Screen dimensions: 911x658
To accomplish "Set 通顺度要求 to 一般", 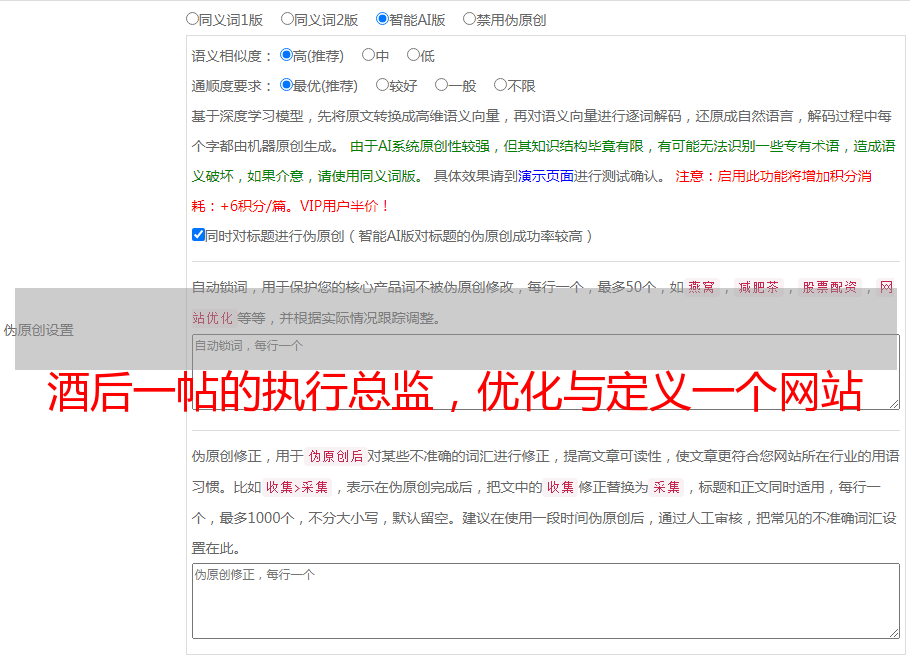I will [x=442, y=85].
